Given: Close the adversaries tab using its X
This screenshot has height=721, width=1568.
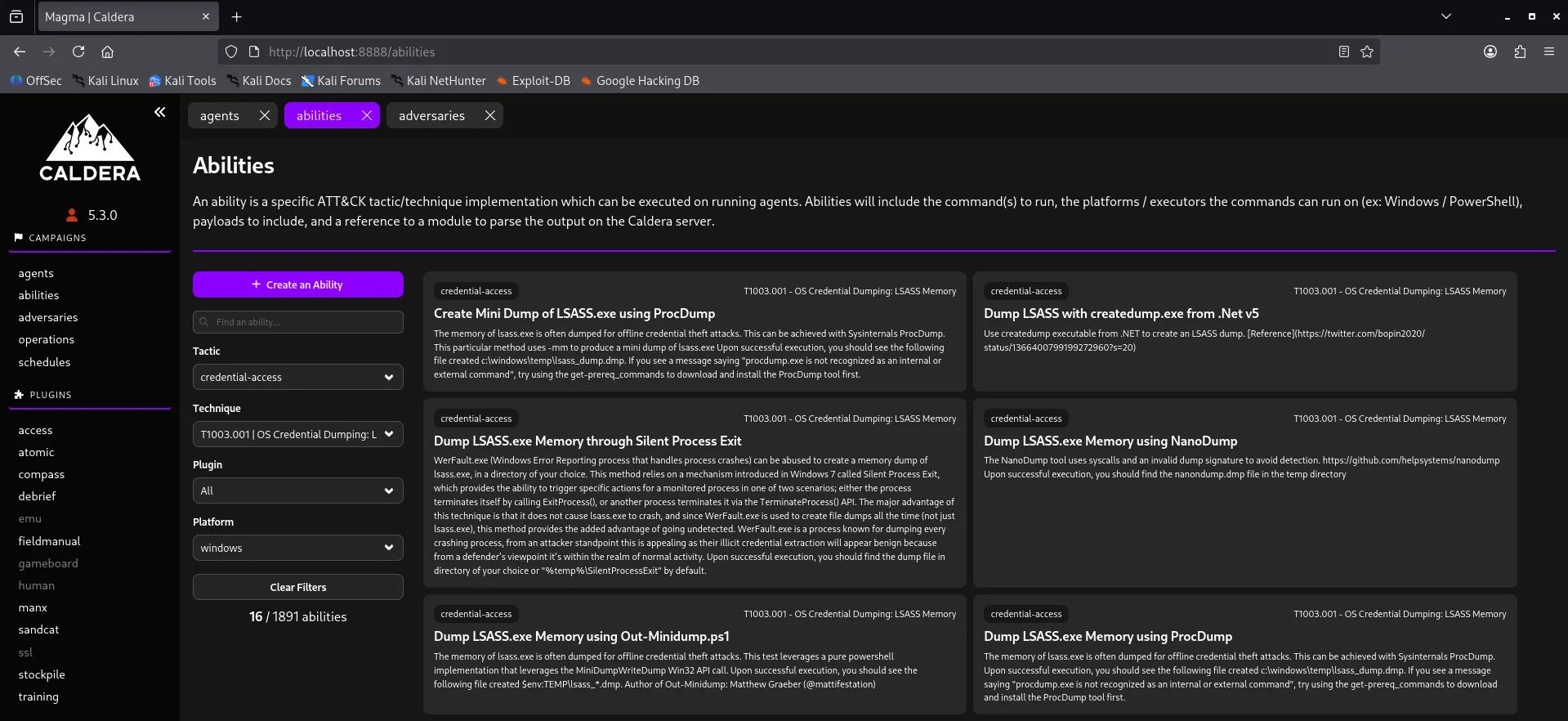Looking at the screenshot, I should 490,115.
